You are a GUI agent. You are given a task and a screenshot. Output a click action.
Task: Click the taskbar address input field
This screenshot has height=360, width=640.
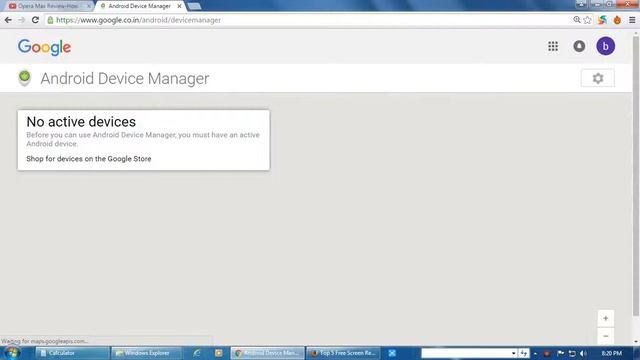tap(465, 353)
